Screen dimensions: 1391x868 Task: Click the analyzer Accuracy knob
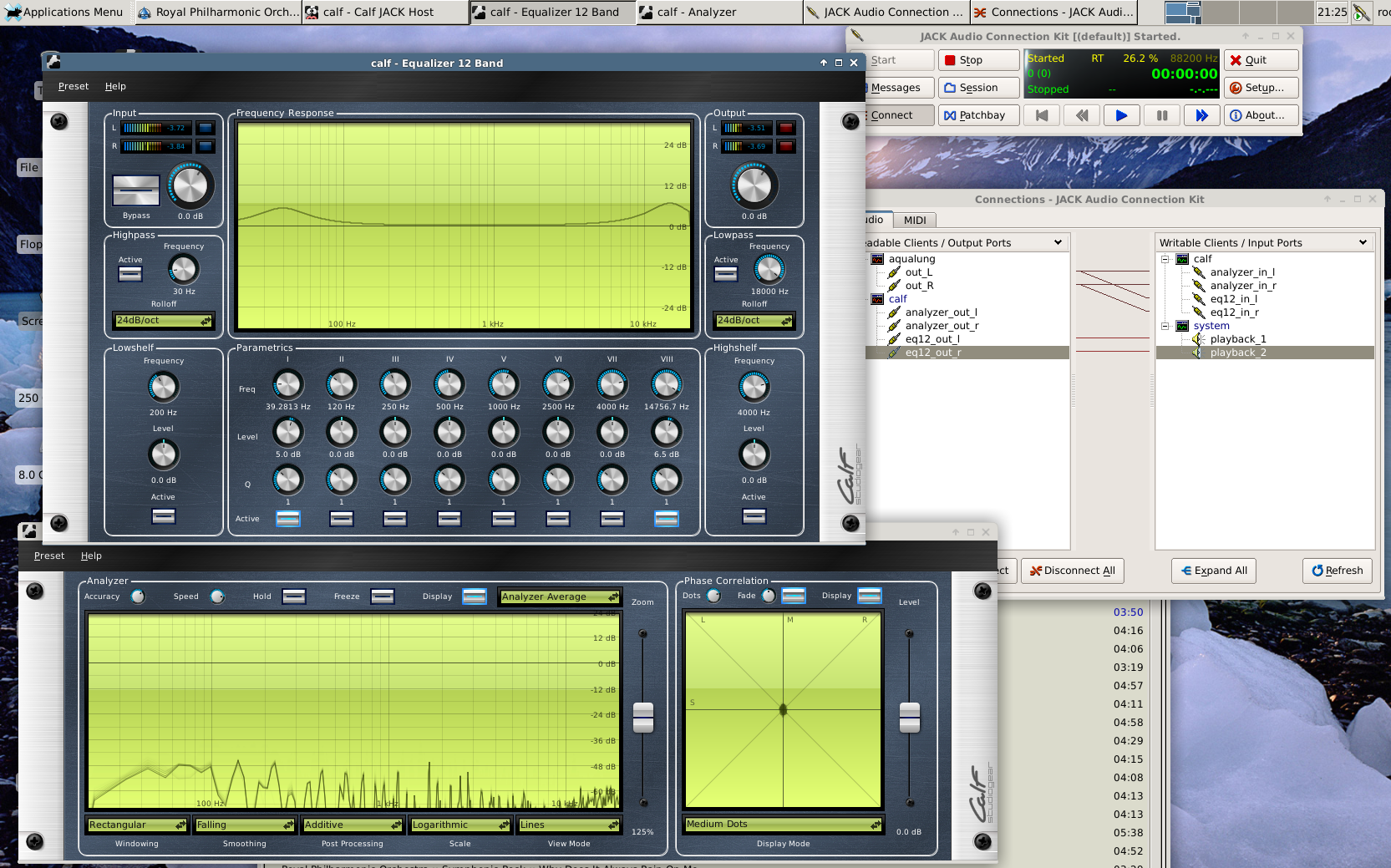tap(138, 596)
